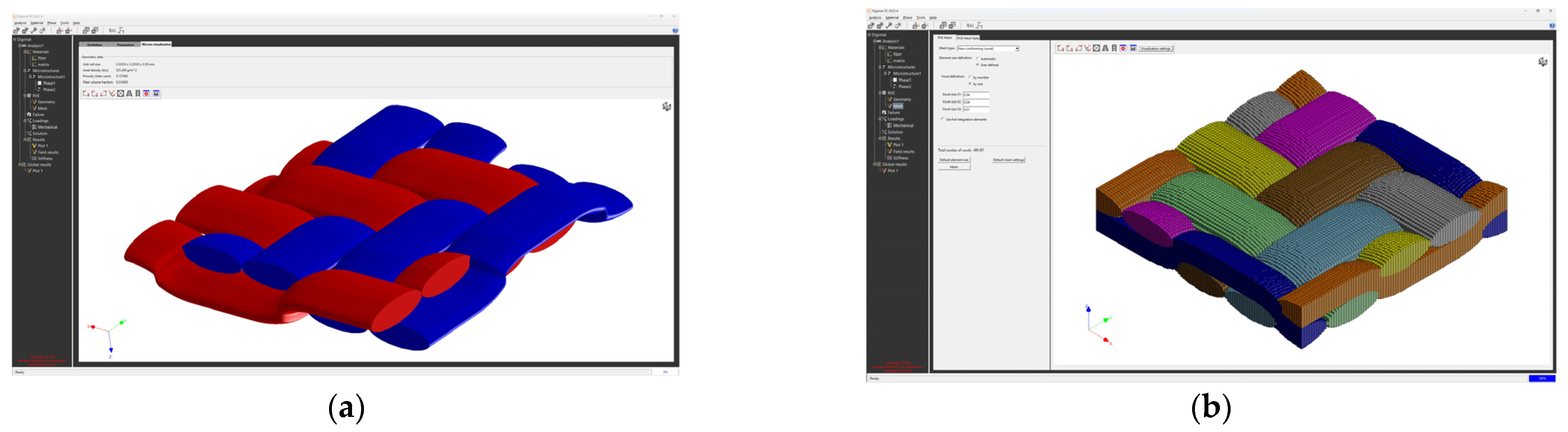This screenshot has height=432, width=1568.
Task: Choose voxel definition by number
Action: point(970,77)
